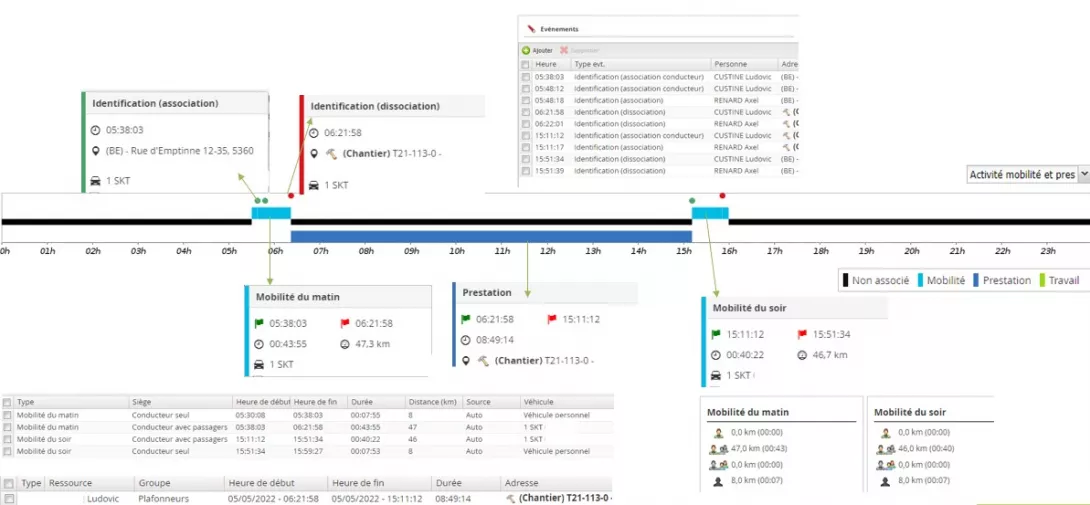Click the blue Prestation bar on the timeline
This screenshot has width=1090, height=505.
click(490, 236)
